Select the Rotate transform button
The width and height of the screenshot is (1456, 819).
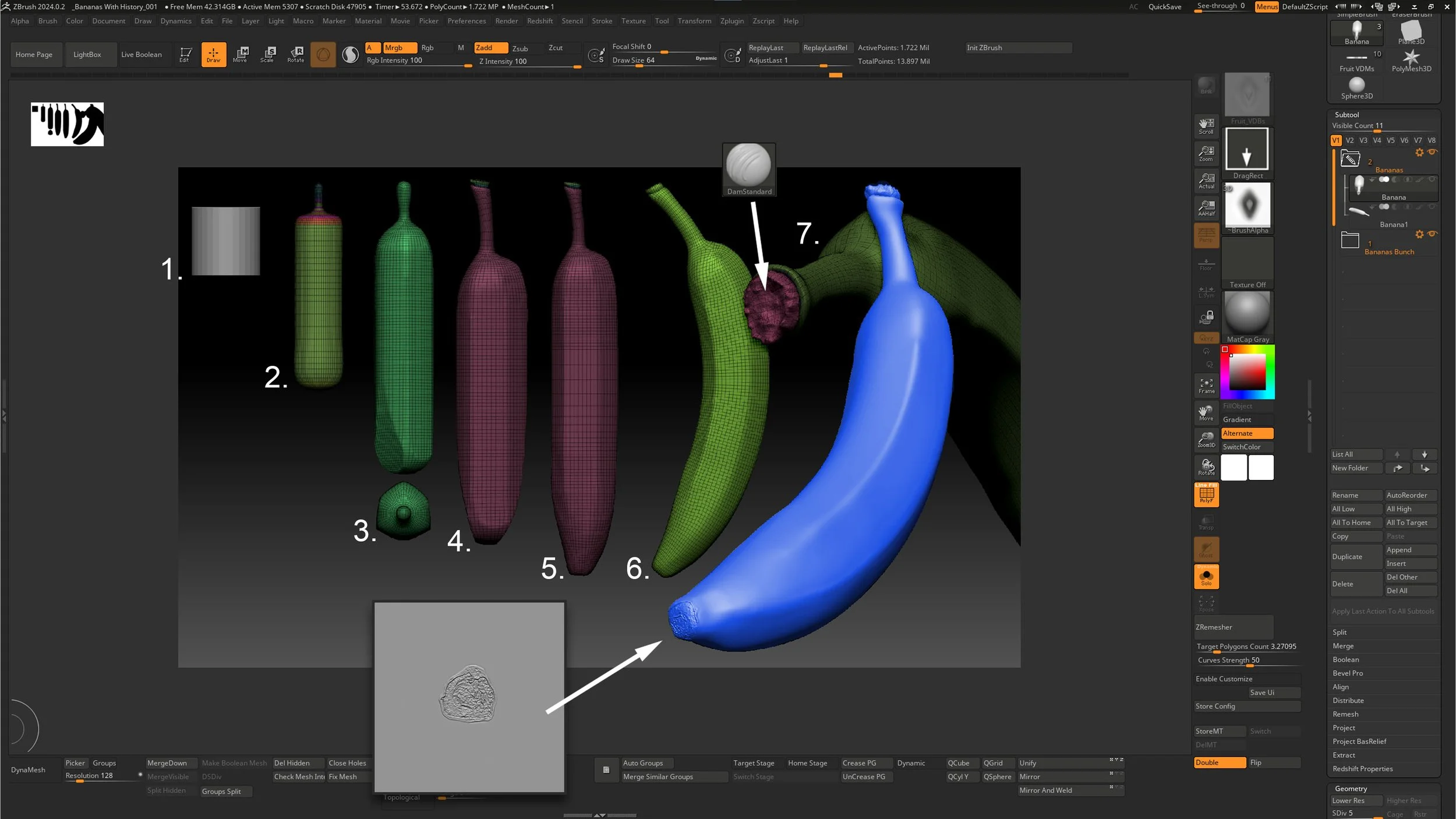click(295, 54)
